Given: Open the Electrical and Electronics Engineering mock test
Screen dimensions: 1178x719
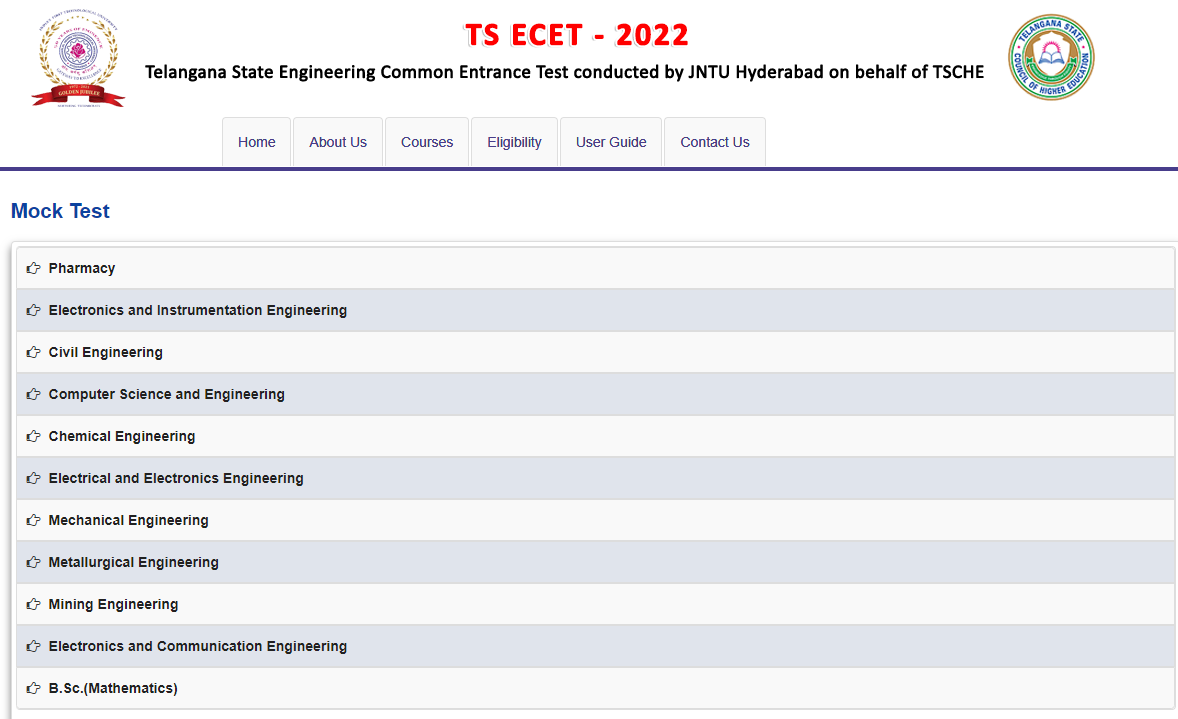Looking at the screenshot, I should (176, 477).
